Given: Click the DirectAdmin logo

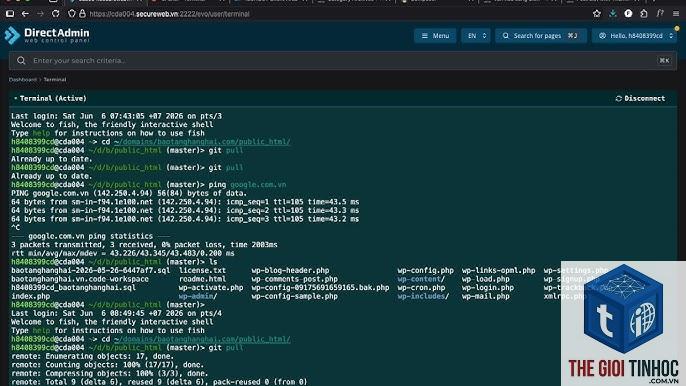Looking at the screenshot, I should pos(47,35).
